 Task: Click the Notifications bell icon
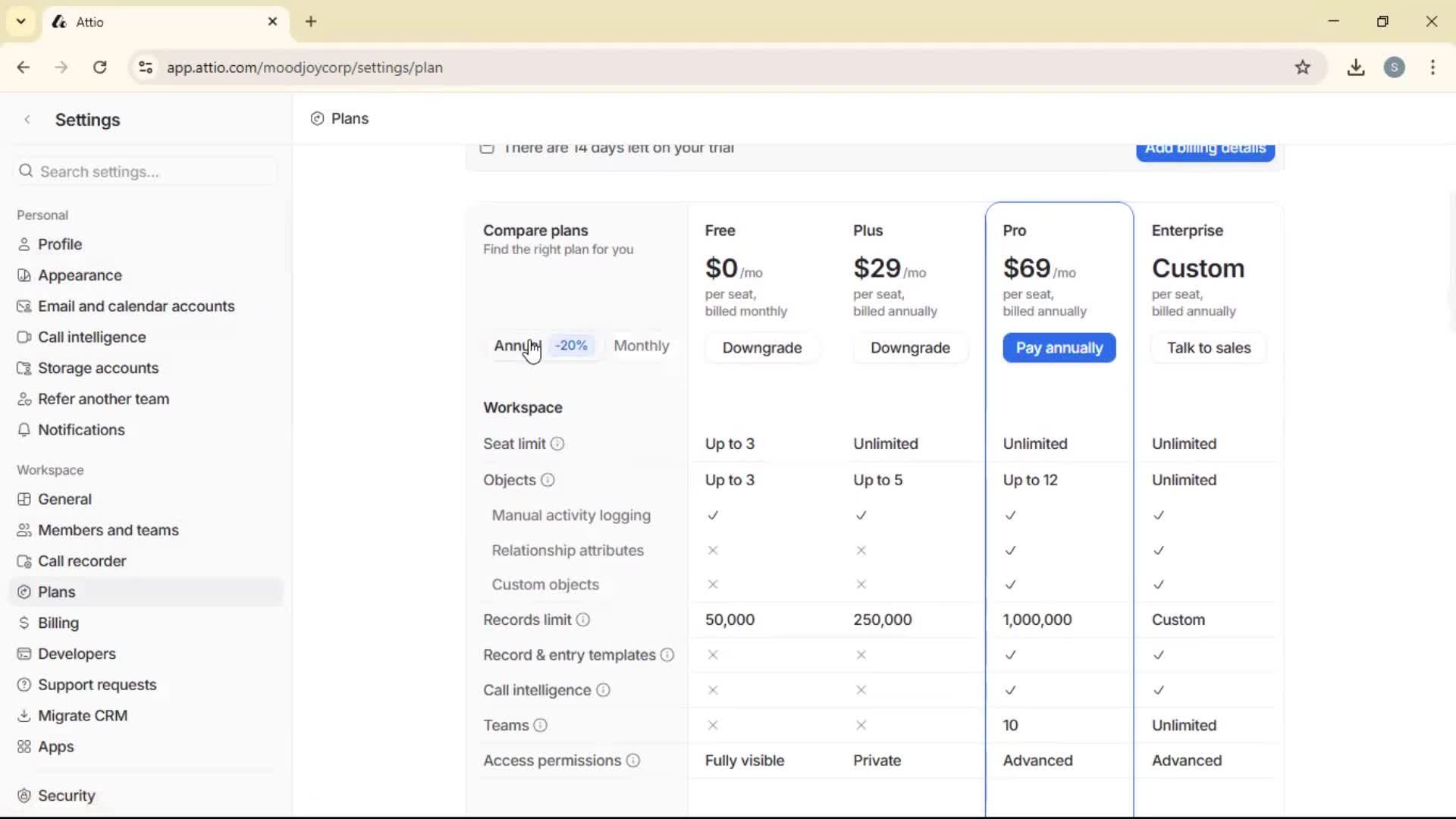pyautogui.click(x=24, y=429)
